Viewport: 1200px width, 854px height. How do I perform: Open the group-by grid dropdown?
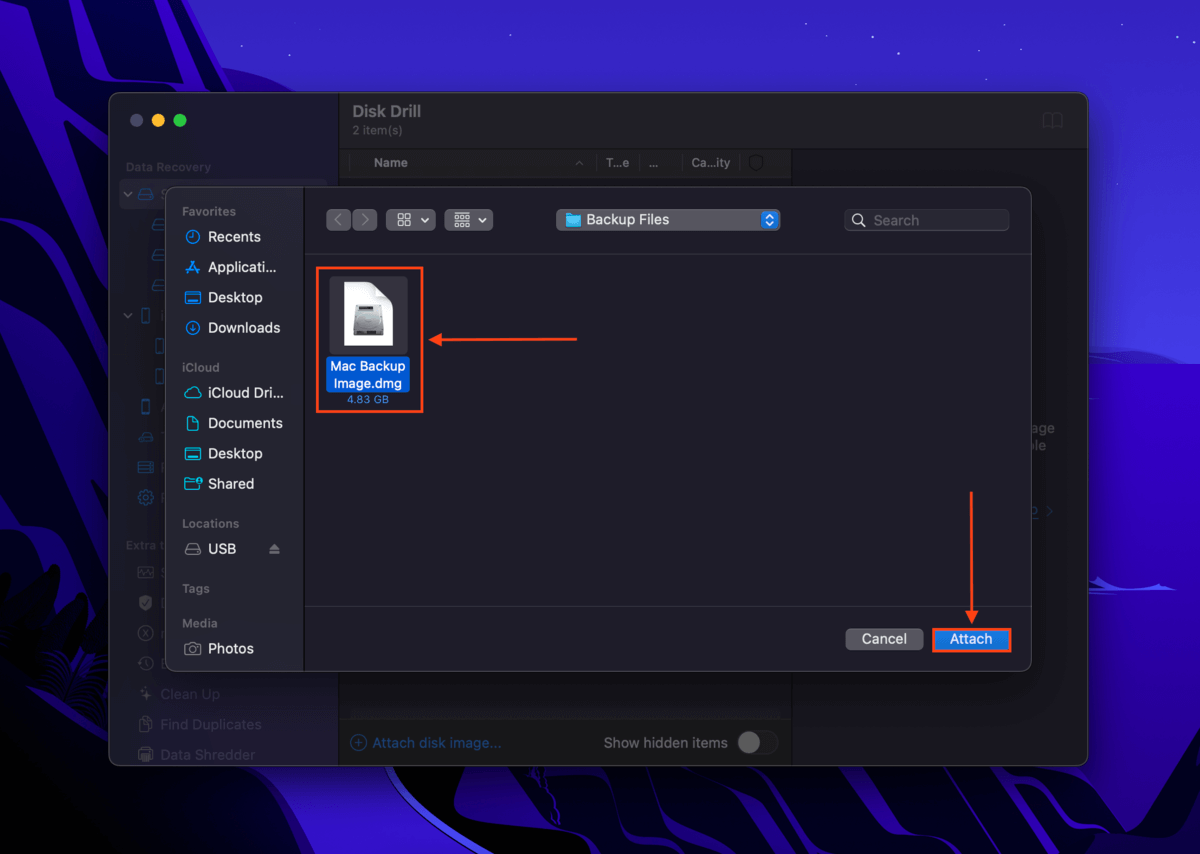(468, 220)
